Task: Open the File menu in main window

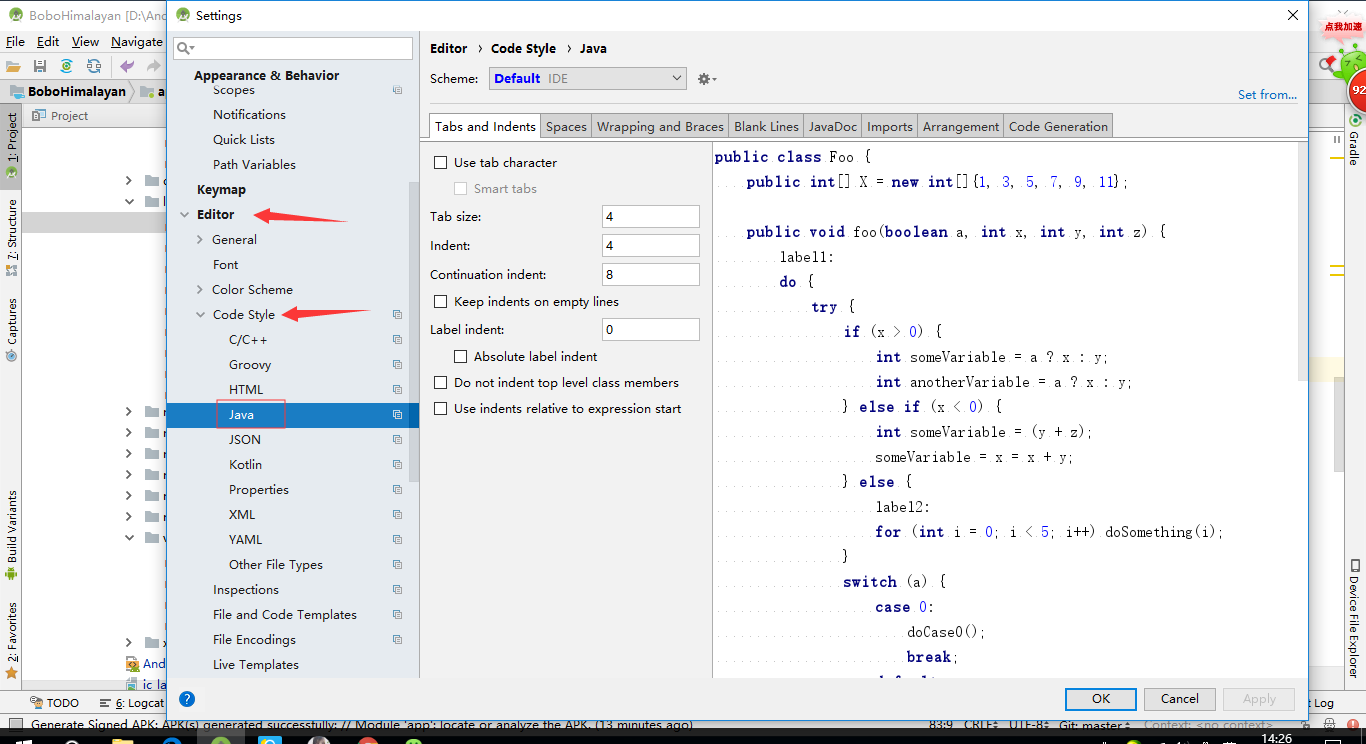Action: coord(15,42)
